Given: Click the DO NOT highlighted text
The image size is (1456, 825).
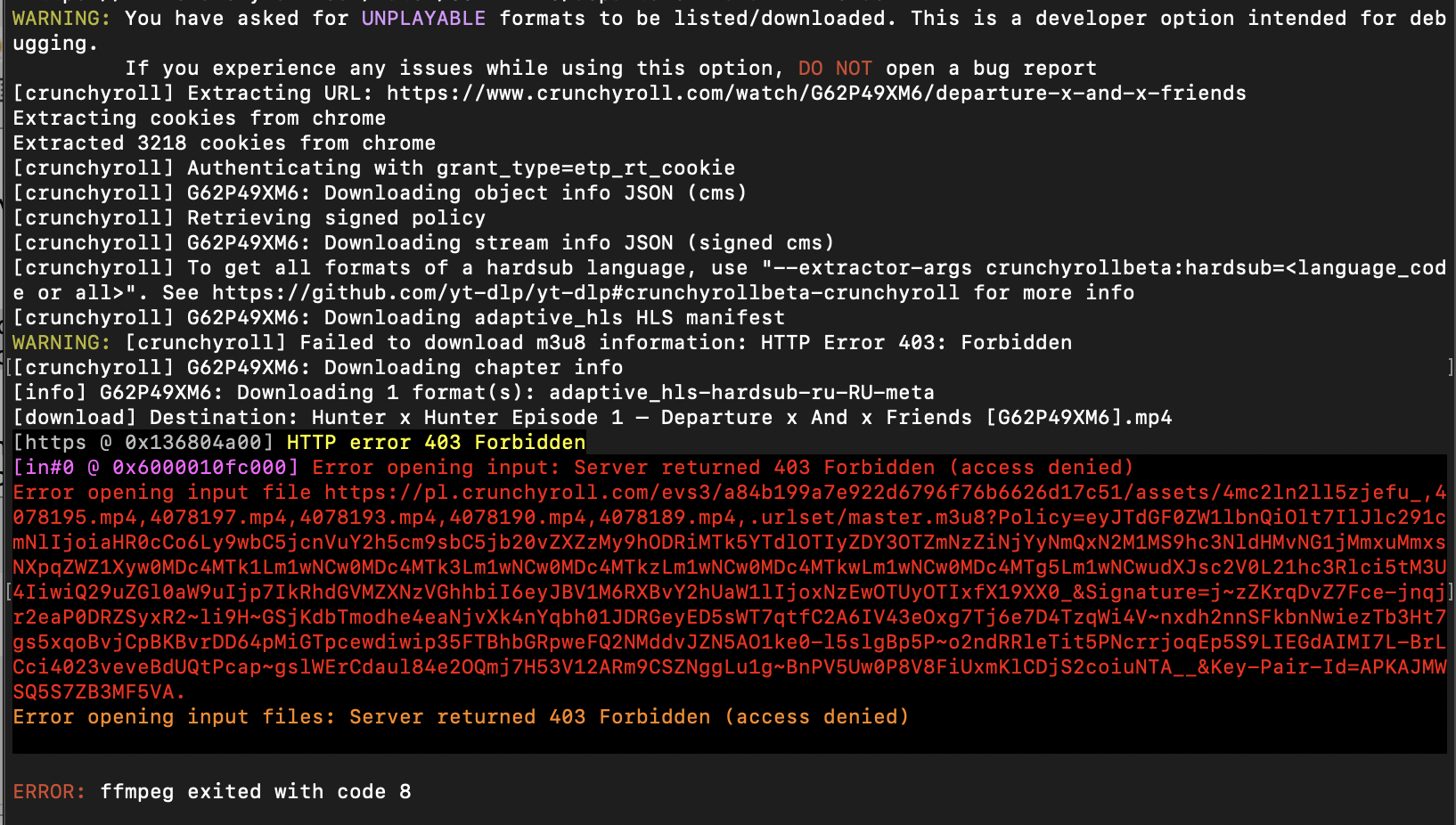Looking at the screenshot, I should tap(835, 68).
